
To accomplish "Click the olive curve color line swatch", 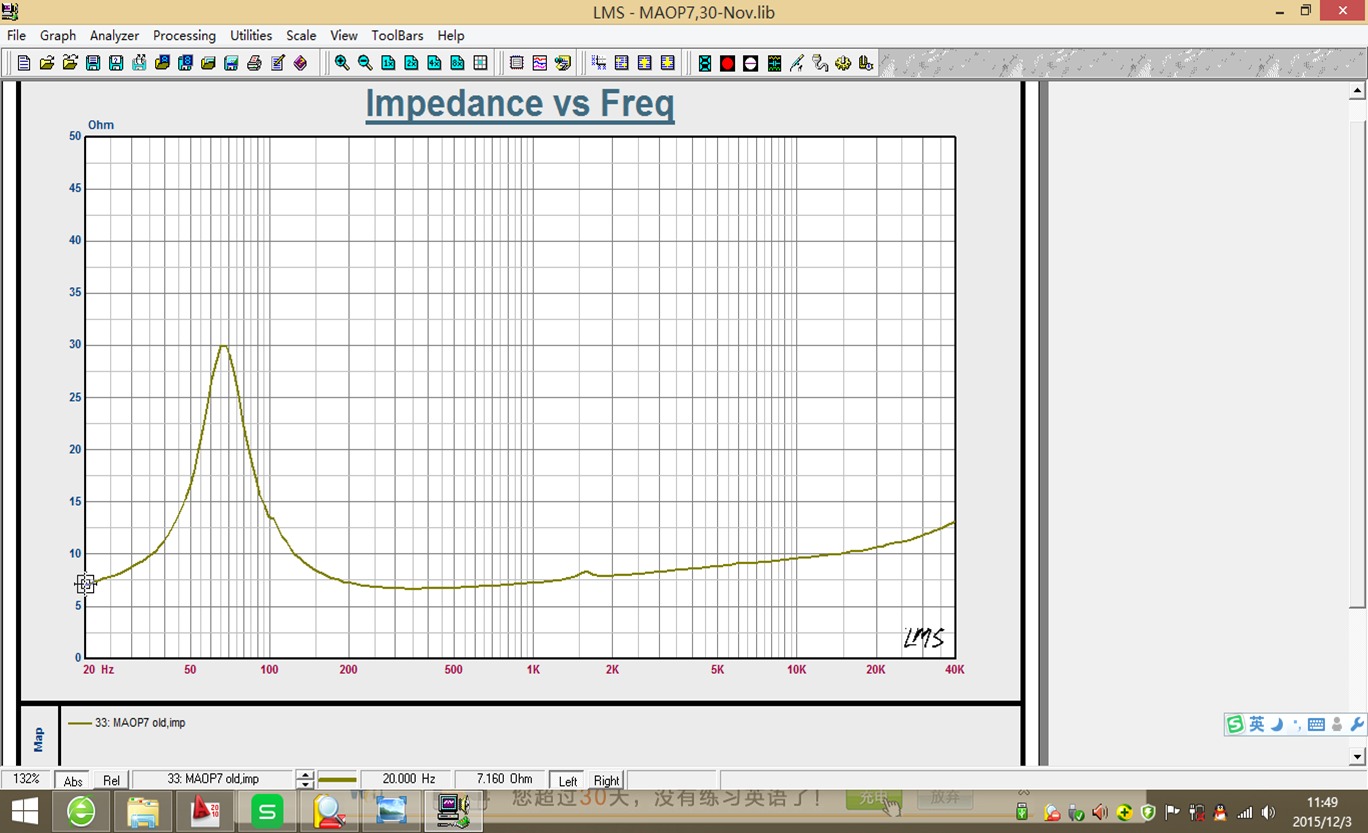I will (x=337, y=779).
